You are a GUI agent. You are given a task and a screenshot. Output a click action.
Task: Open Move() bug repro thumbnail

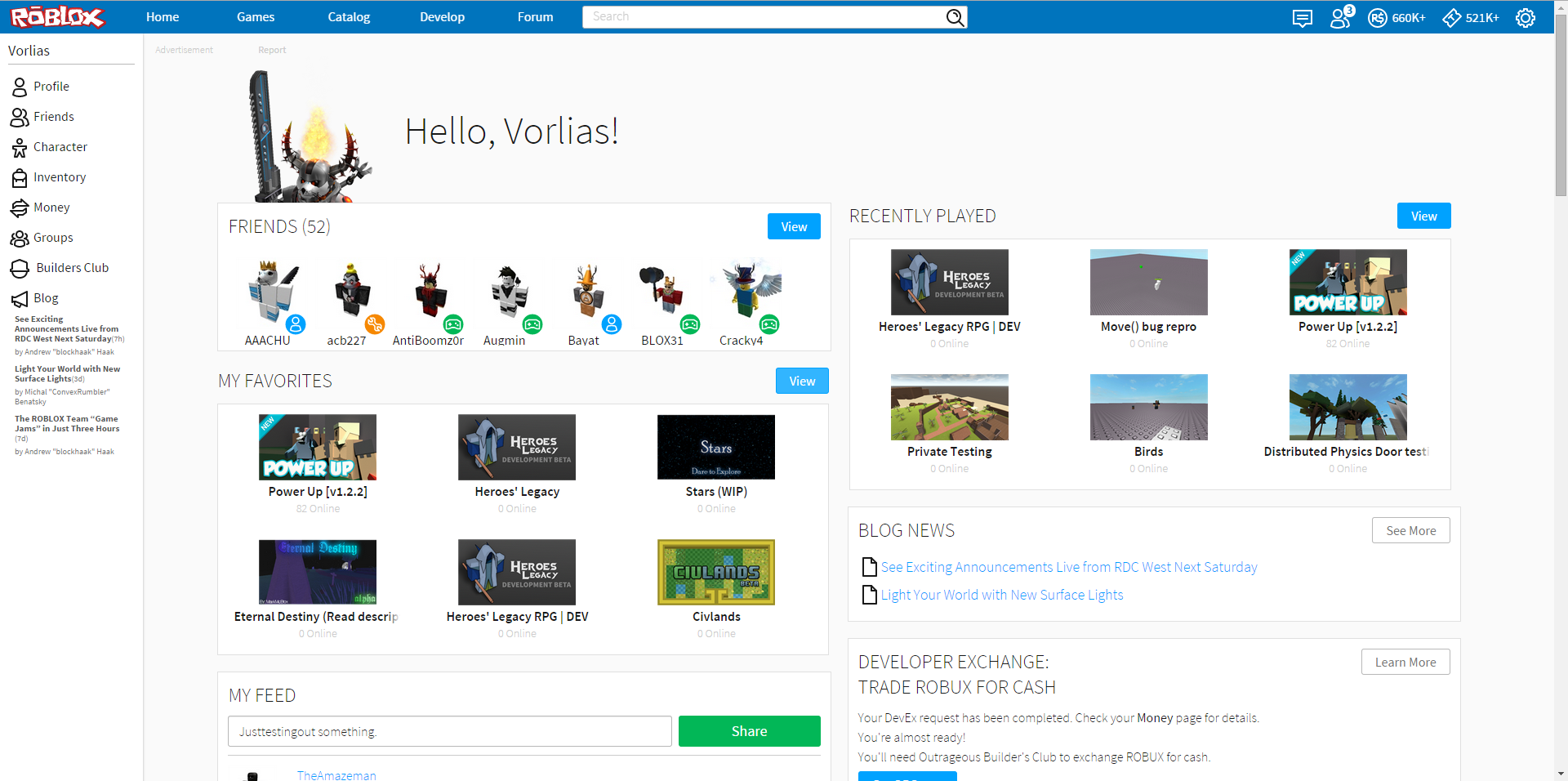tap(1148, 282)
